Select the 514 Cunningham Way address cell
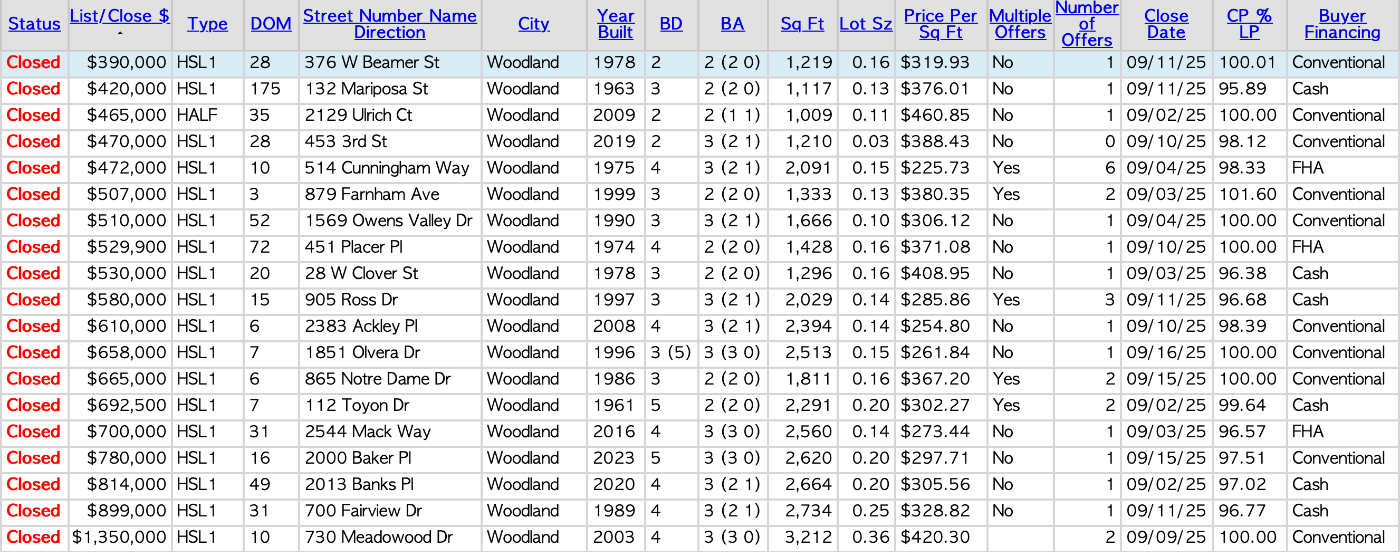 coord(379,168)
